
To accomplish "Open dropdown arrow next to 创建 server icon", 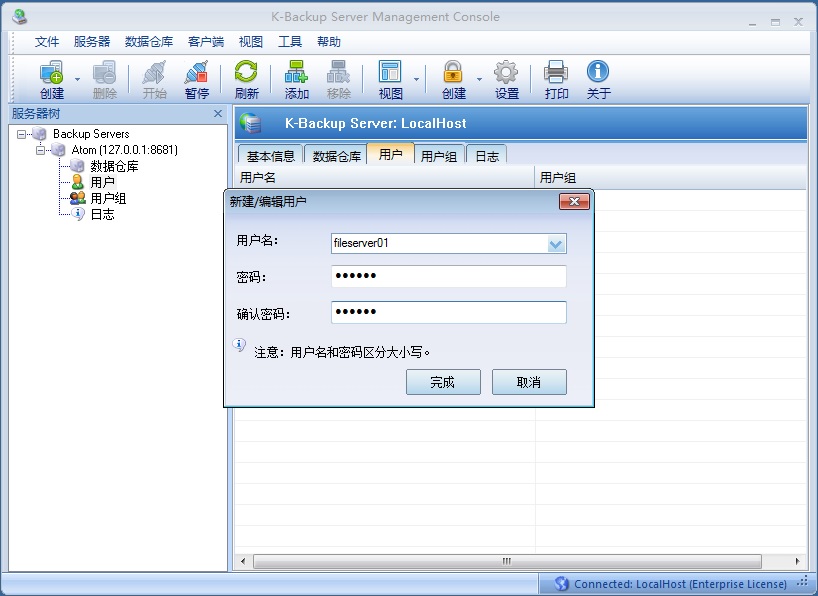I will point(77,79).
